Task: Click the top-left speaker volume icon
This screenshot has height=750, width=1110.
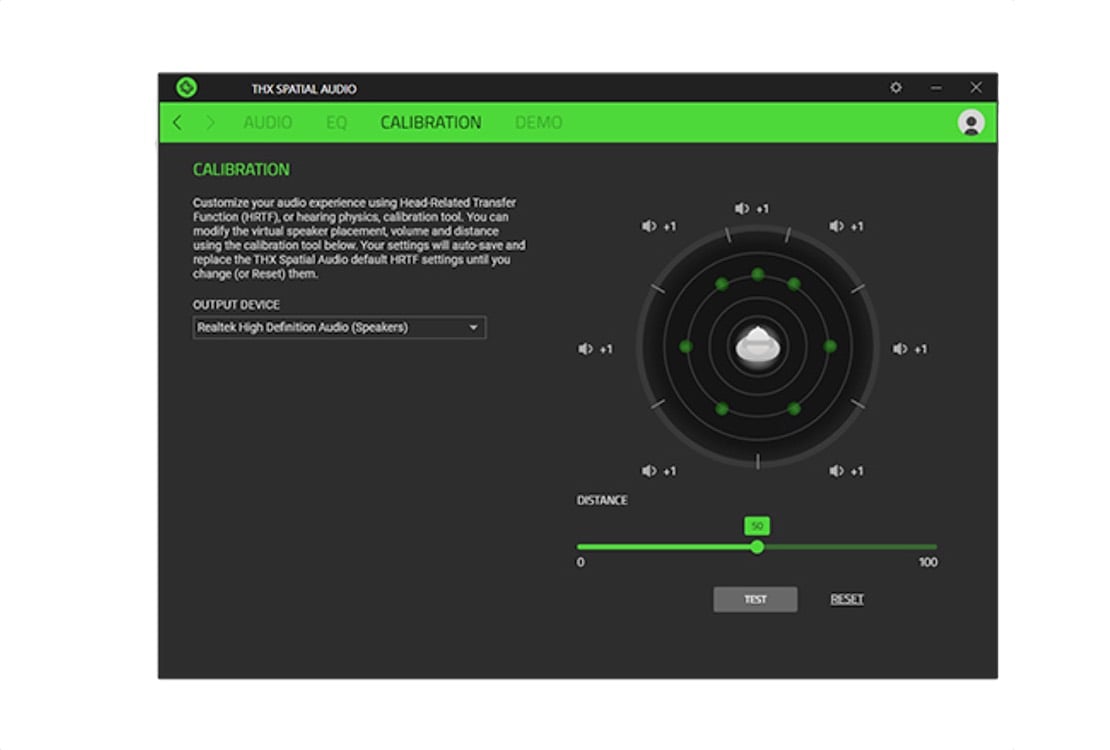Action: [x=649, y=227]
